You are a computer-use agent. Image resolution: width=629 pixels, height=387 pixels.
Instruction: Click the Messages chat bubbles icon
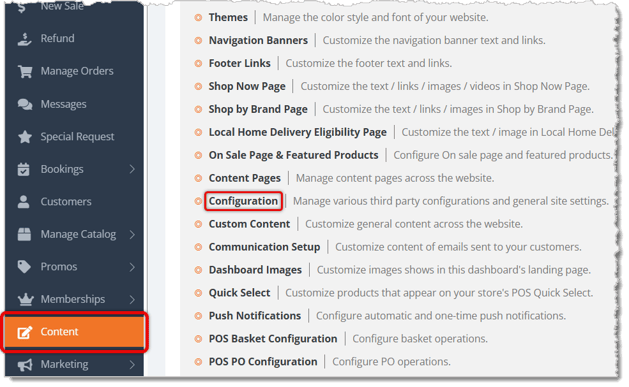25,104
